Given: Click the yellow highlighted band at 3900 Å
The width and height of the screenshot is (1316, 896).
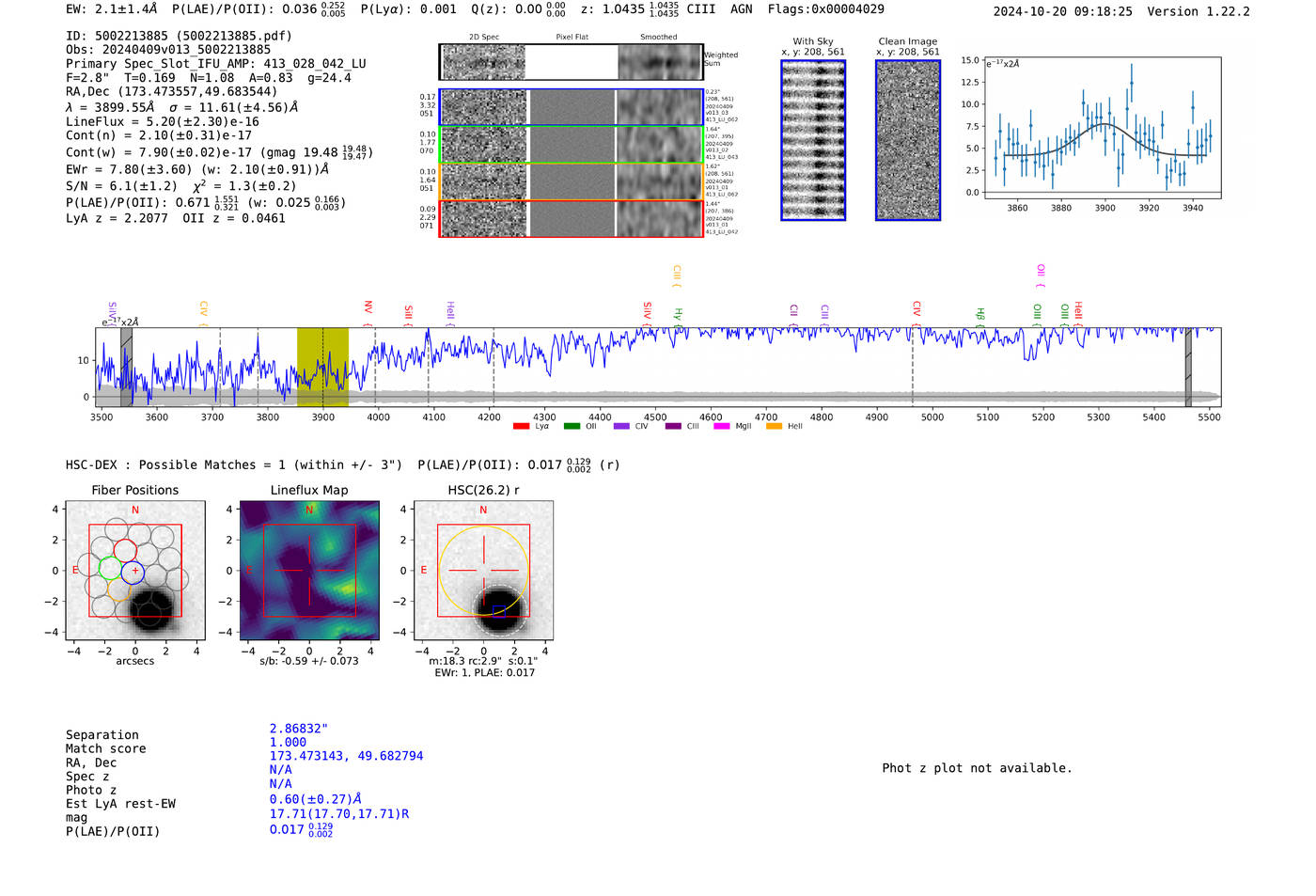Looking at the screenshot, I should click(x=322, y=368).
